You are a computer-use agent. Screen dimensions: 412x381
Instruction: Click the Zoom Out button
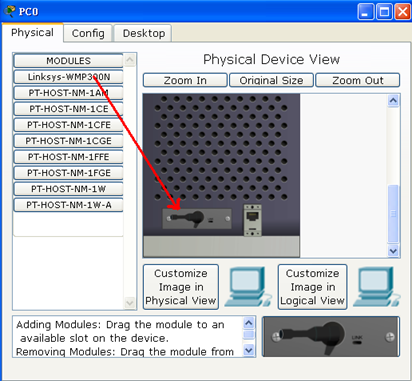pyautogui.click(x=358, y=80)
